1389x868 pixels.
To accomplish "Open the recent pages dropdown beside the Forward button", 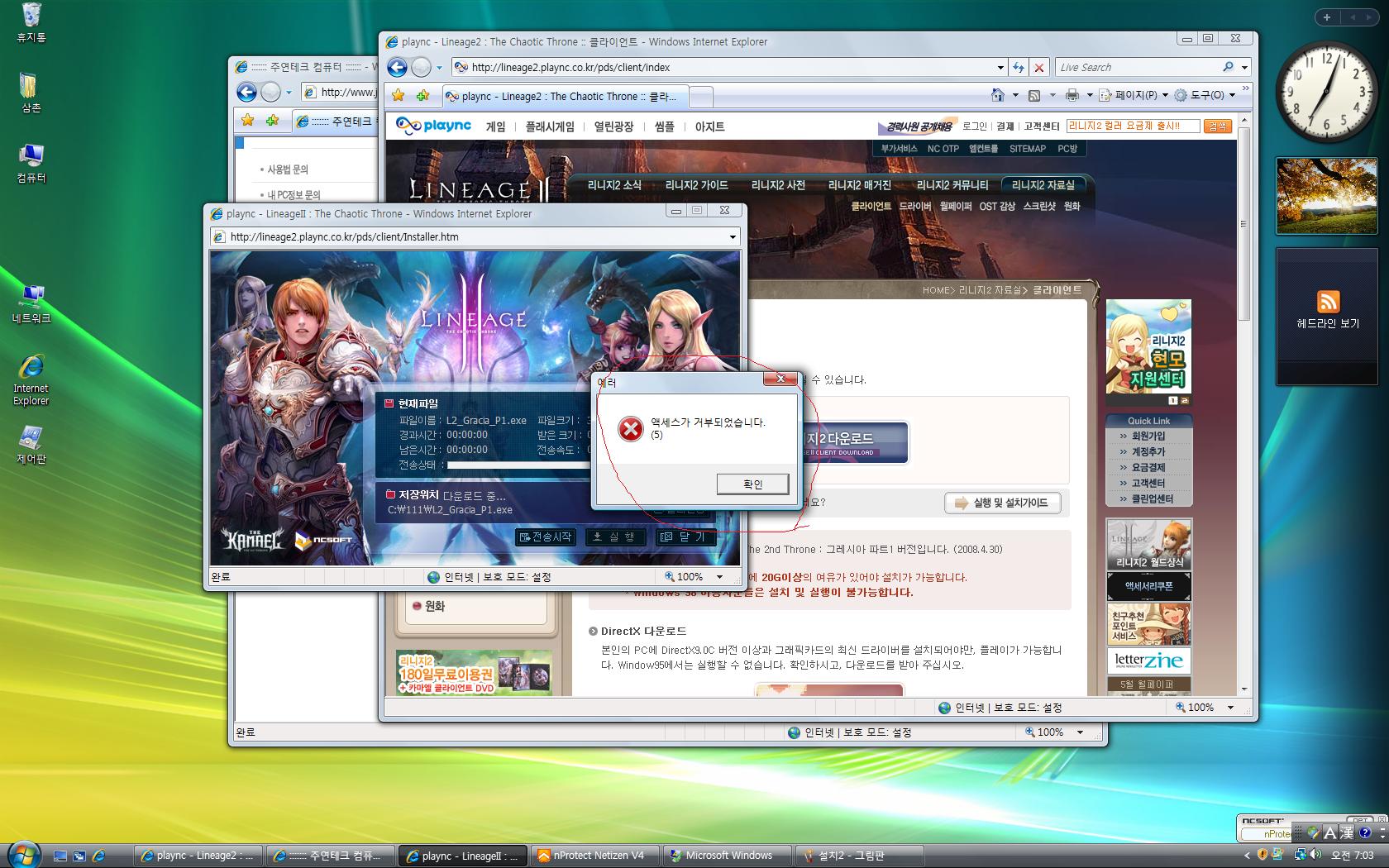I will point(439,67).
